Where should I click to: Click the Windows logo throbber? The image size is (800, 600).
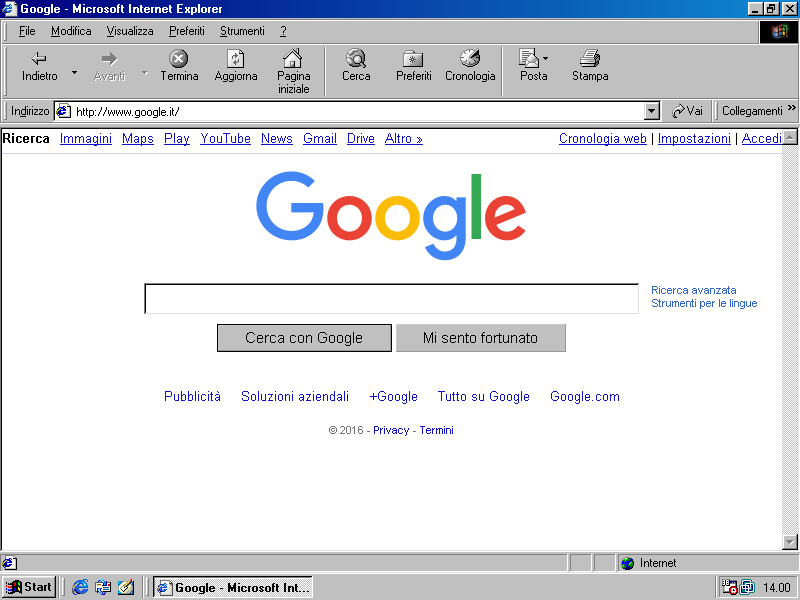pos(779,32)
